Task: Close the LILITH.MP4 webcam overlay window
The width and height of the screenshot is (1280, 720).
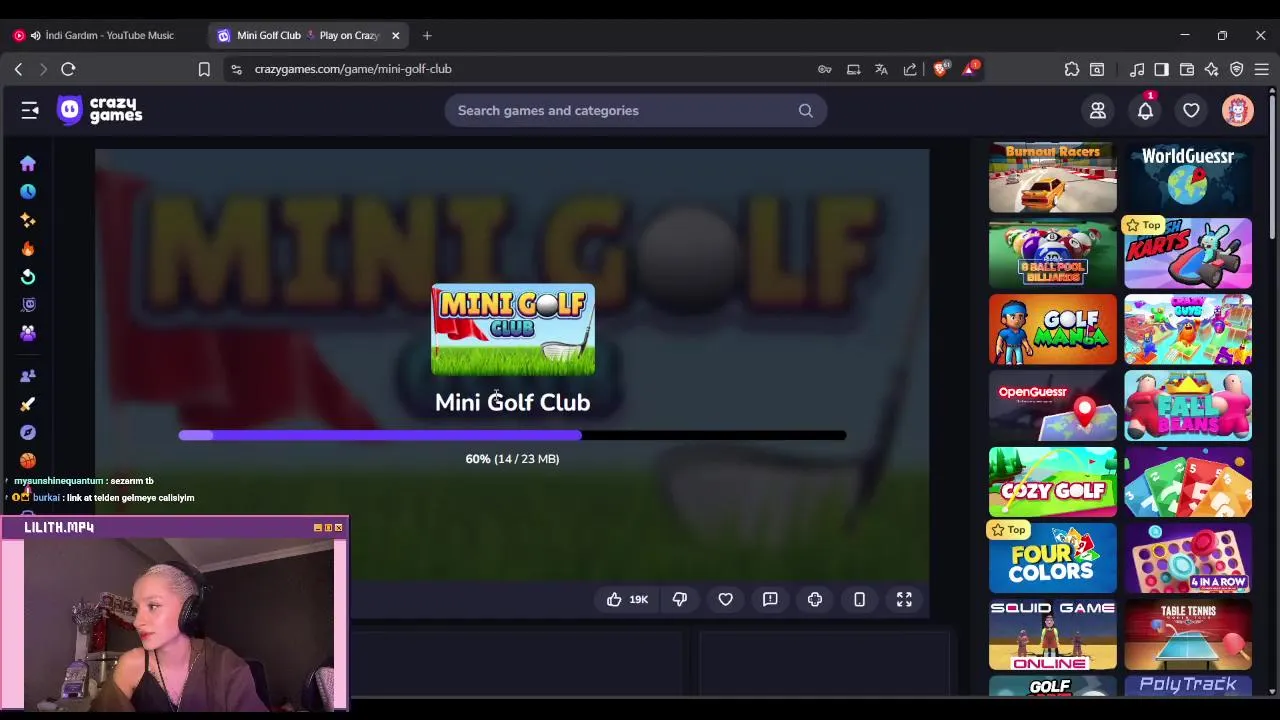Action: (x=339, y=527)
